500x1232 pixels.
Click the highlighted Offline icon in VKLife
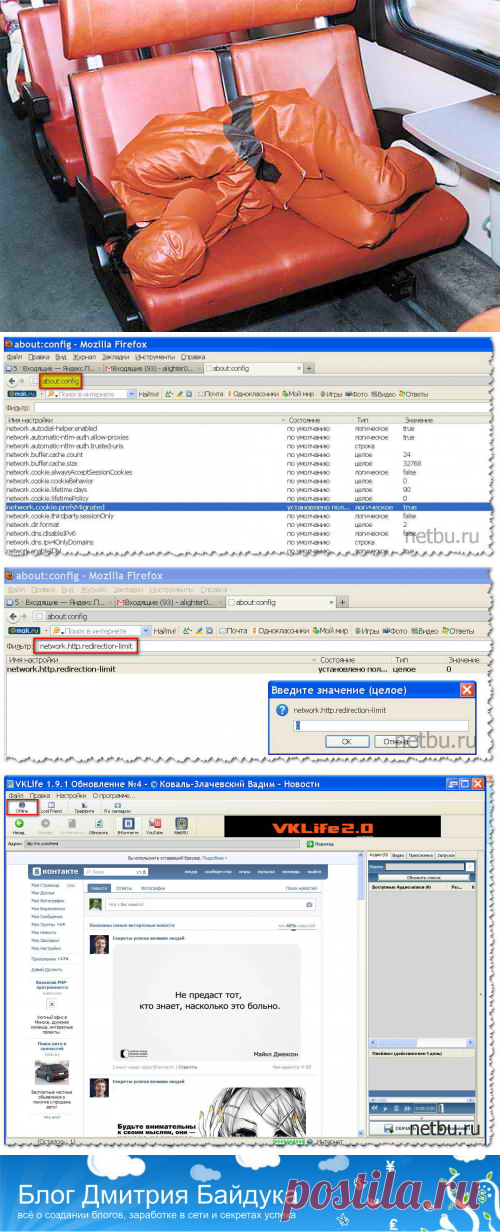coord(22,806)
